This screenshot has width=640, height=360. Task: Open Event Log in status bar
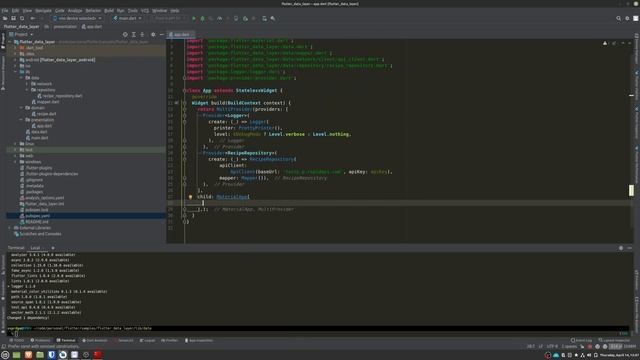point(581,340)
